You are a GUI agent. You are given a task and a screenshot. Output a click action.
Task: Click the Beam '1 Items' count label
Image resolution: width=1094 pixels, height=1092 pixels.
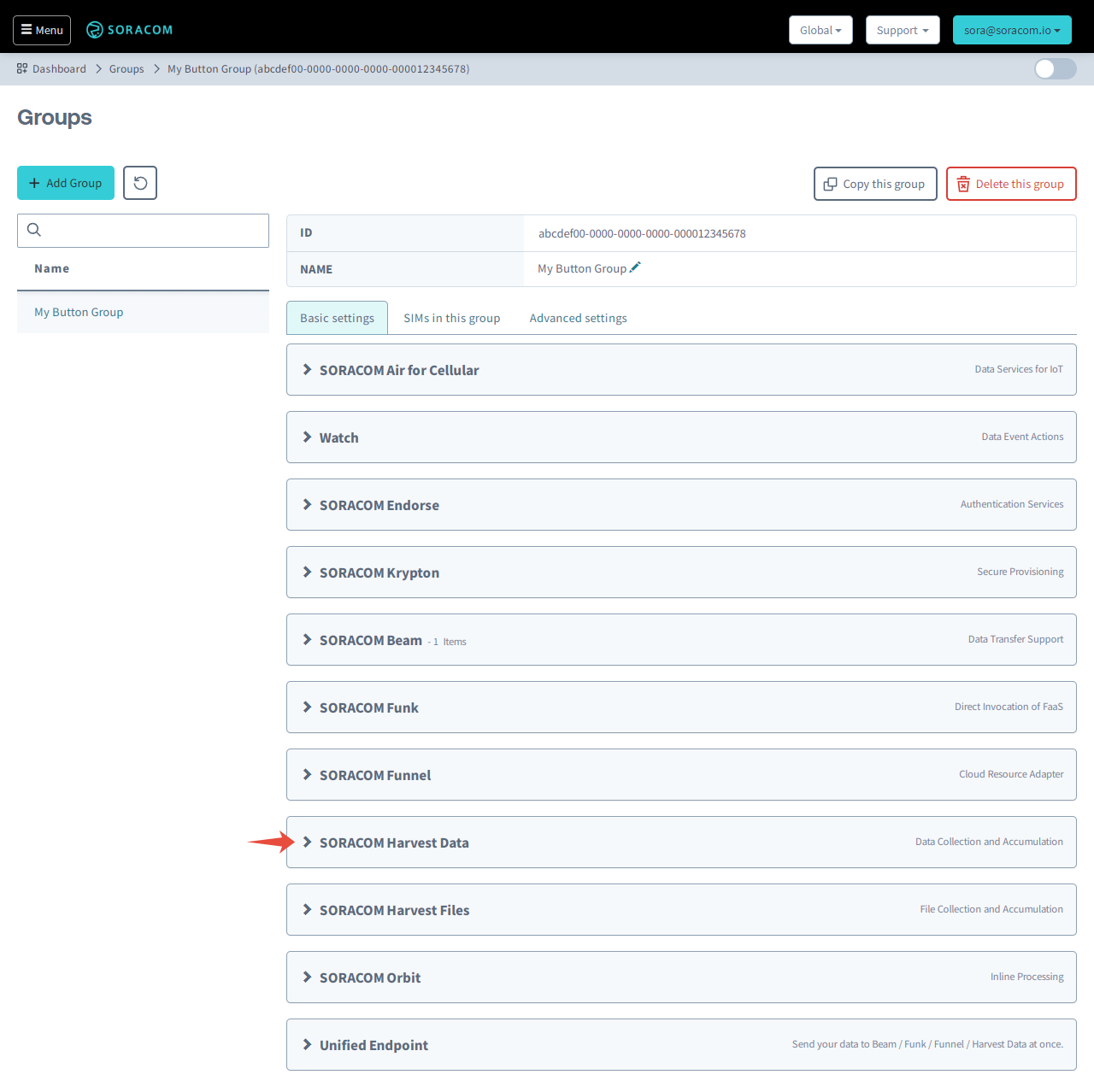coord(449,642)
